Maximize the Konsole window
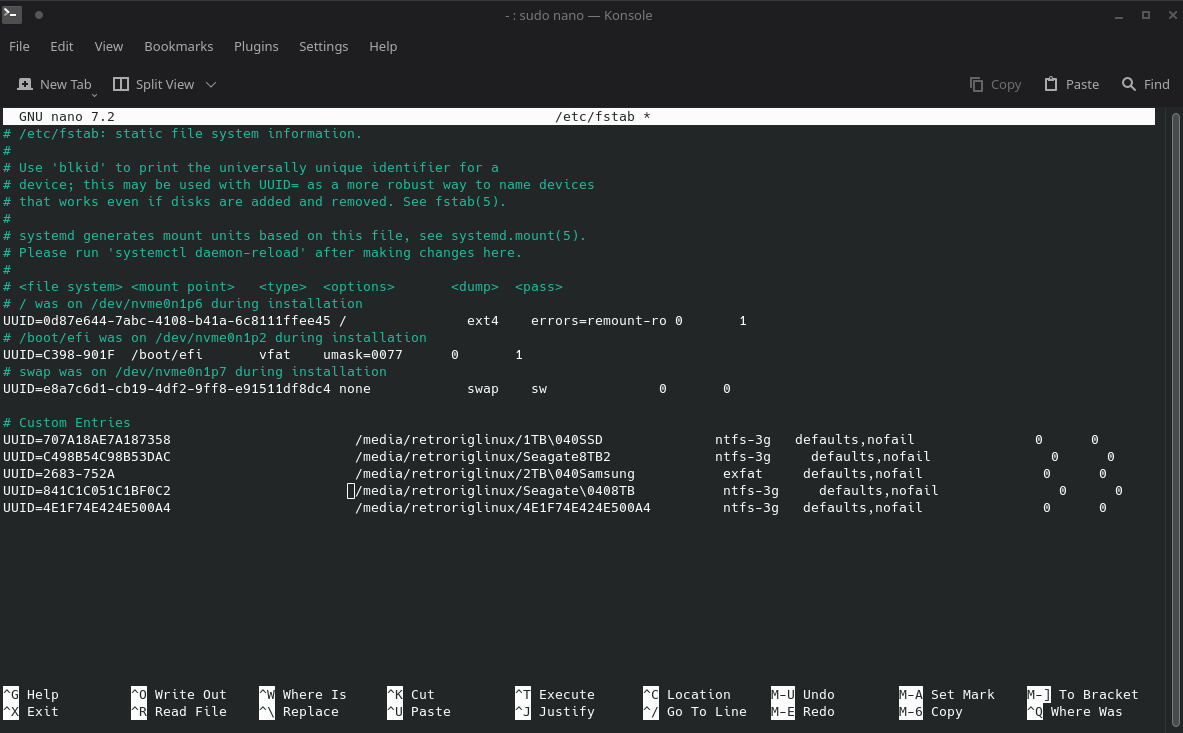The height and width of the screenshot is (733, 1183). 1146,15
